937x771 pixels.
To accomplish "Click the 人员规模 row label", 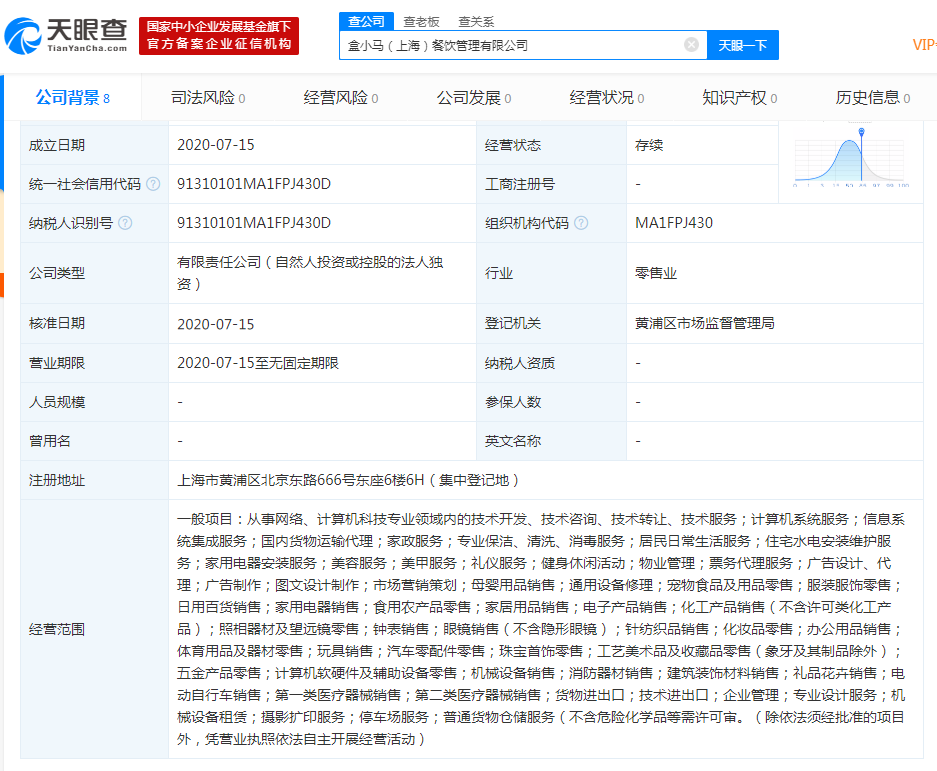I will coord(57,402).
